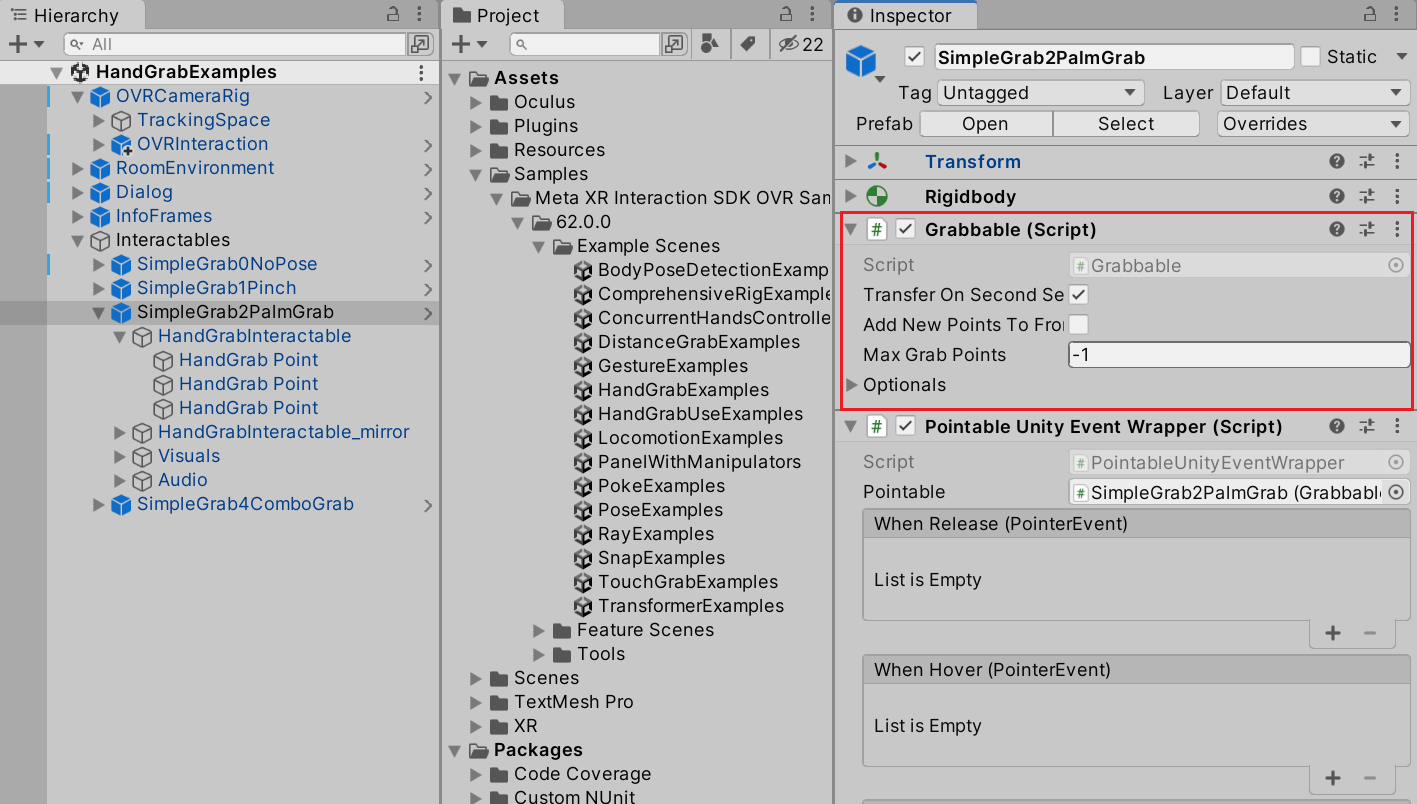This screenshot has height=804, width=1417.
Task: Open Pointable Unity Event Wrapper help icon
Action: [1337, 427]
